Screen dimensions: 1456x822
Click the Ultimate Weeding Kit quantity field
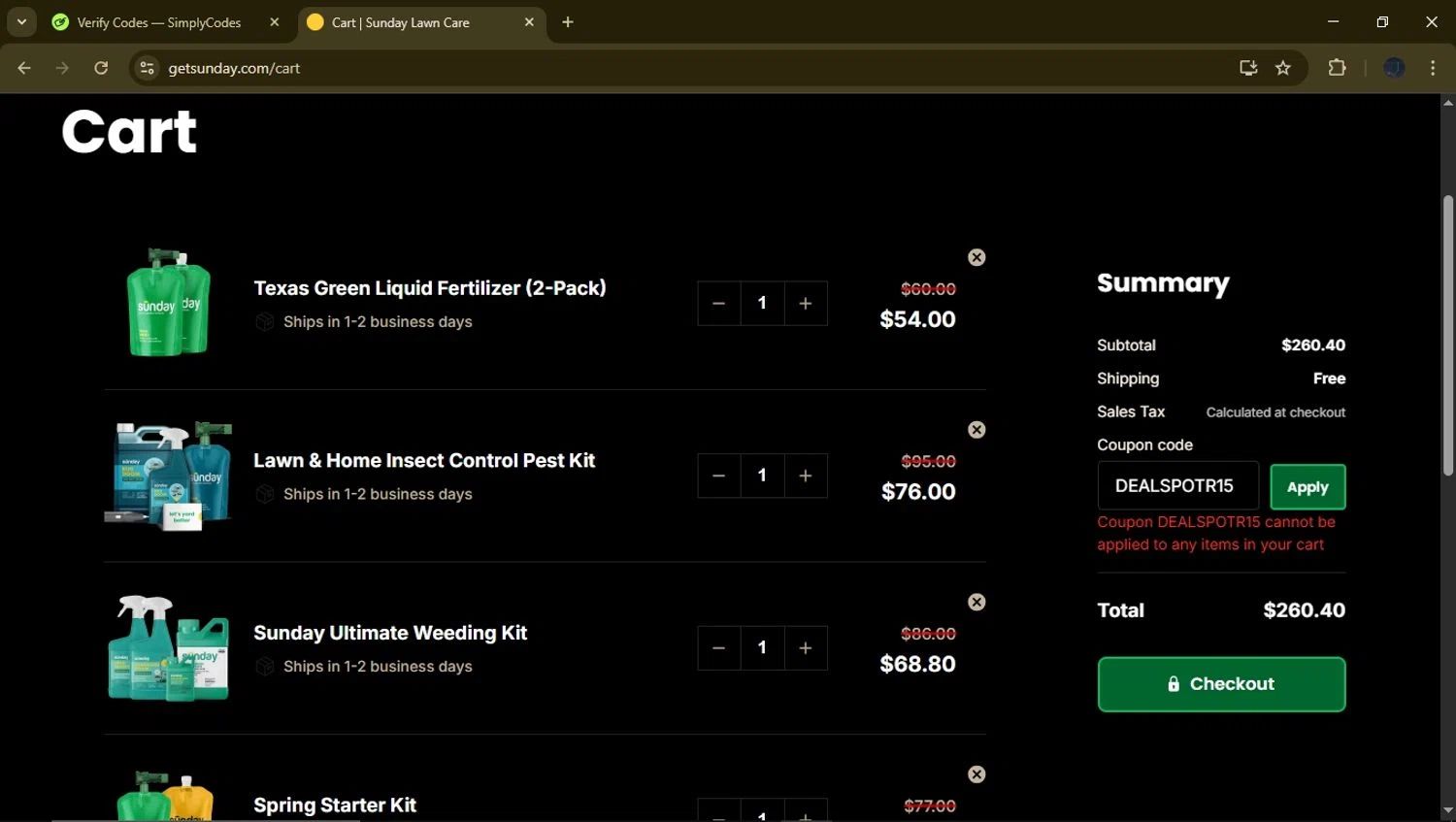[x=762, y=648]
